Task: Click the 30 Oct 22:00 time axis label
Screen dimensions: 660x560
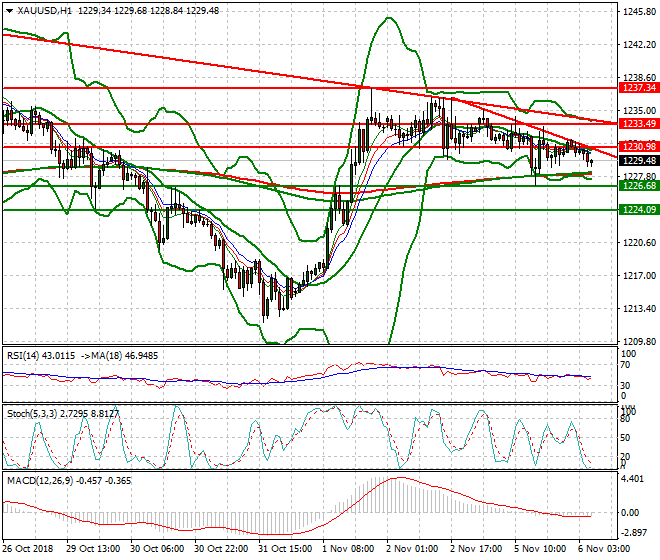Action: (221, 549)
